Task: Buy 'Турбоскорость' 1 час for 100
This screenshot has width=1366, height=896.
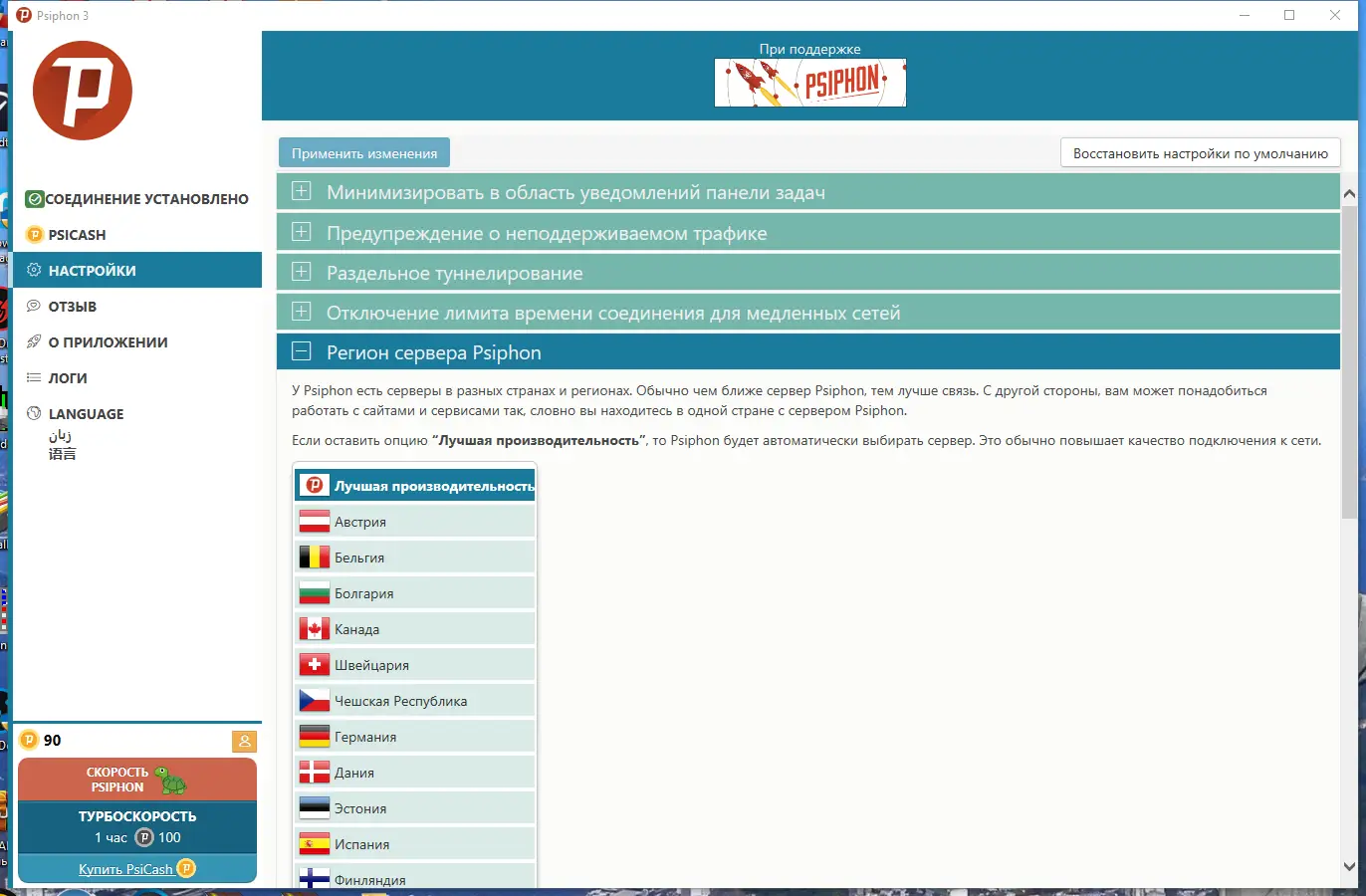Action: click(x=137, y=827)
